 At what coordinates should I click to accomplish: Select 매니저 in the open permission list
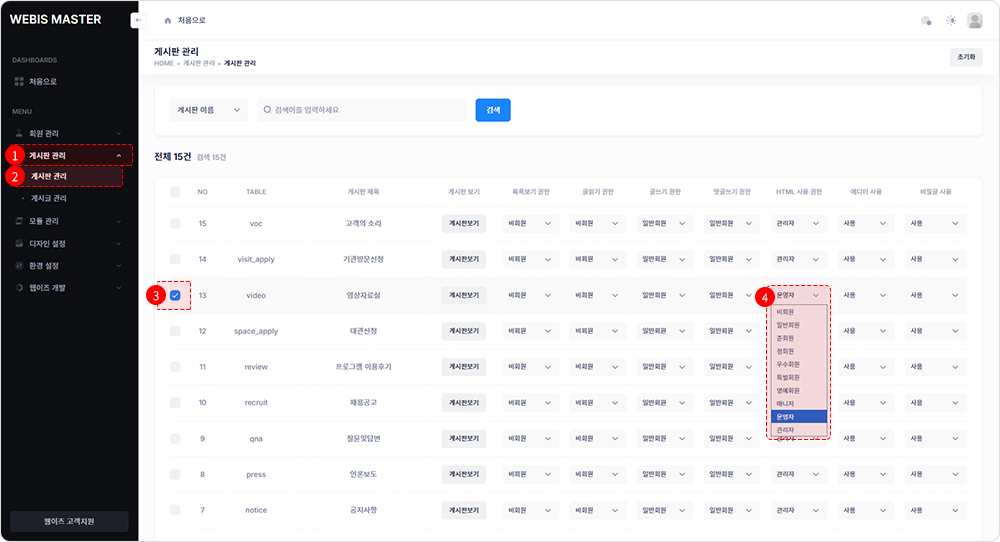786,404
